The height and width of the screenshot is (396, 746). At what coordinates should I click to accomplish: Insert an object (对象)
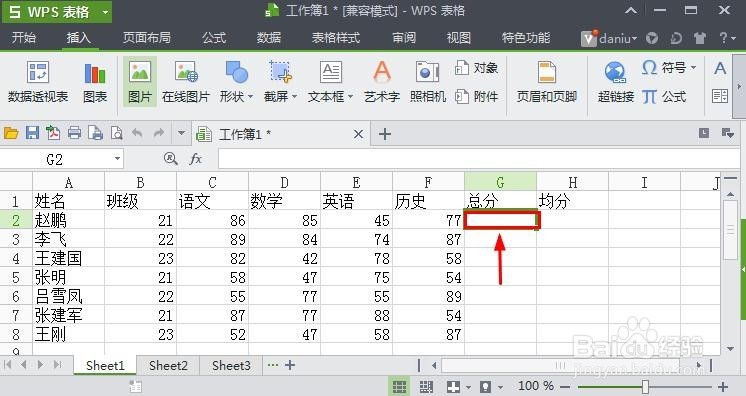coord(476,68)
